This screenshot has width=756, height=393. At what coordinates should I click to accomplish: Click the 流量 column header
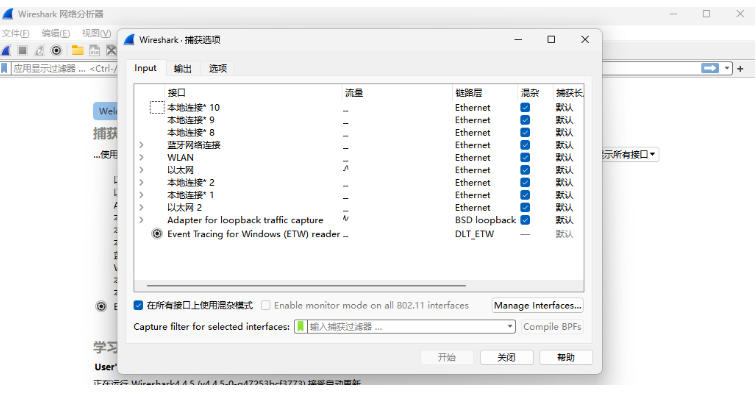pyautogui.click(x=354, y=93)
